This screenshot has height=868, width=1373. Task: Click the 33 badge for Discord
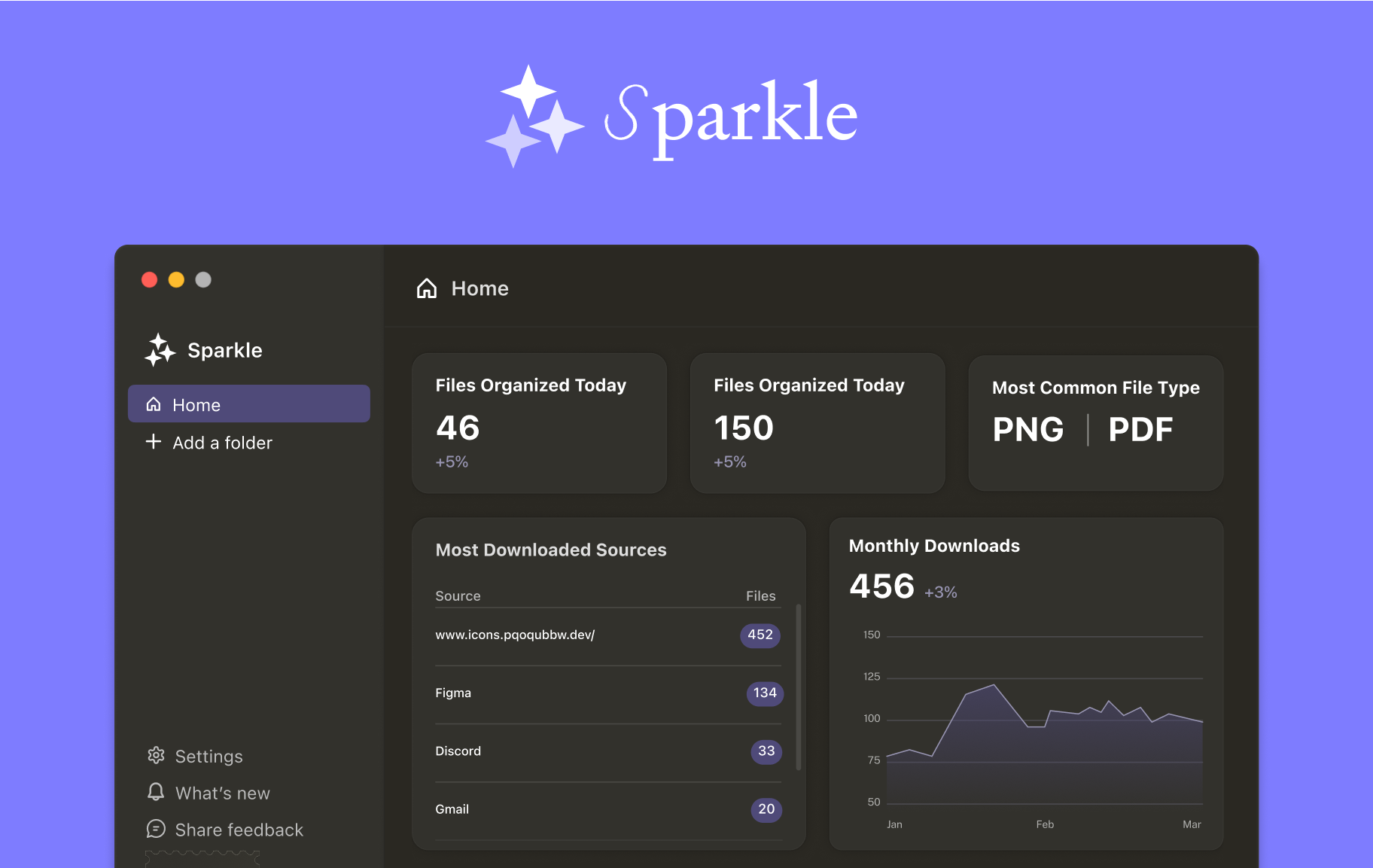[766, 751]
